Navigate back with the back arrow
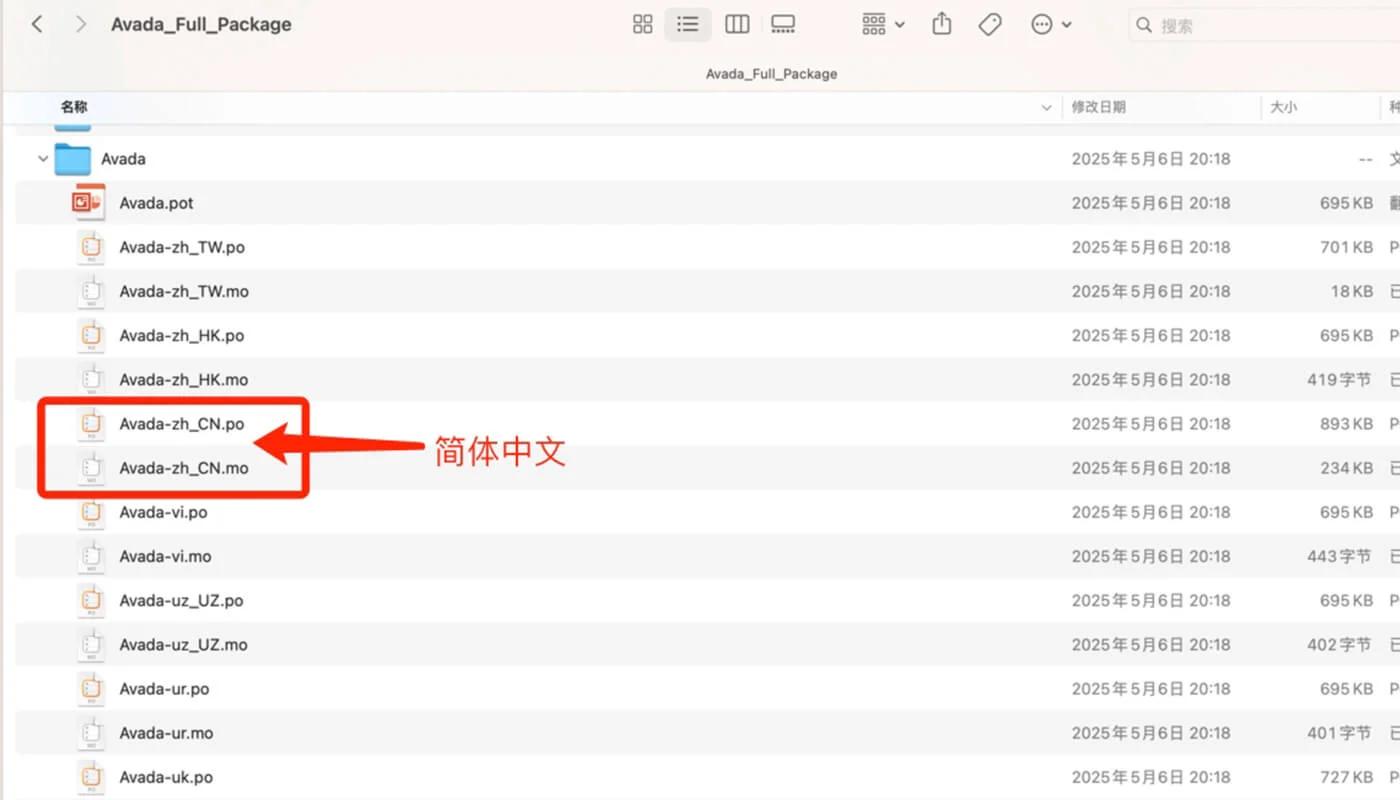 [37, 24]
